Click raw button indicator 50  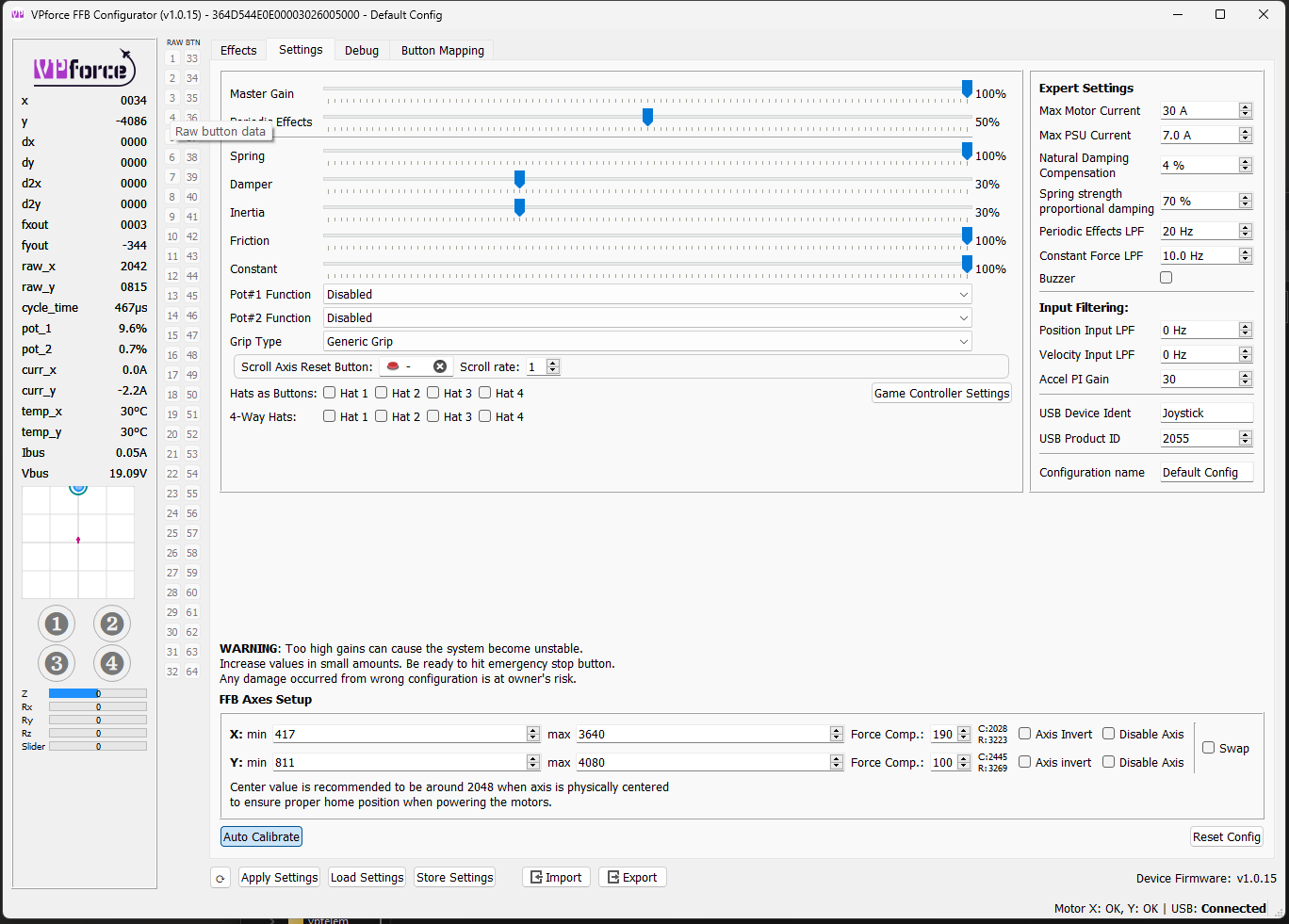click(x=192, y=395)
